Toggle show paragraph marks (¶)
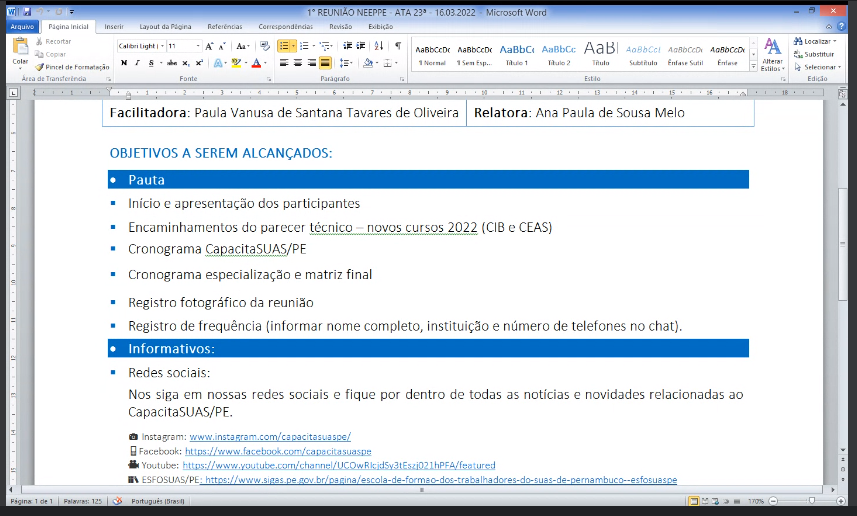The height and width of the screenshot is (516, 857). click(398, 46)
